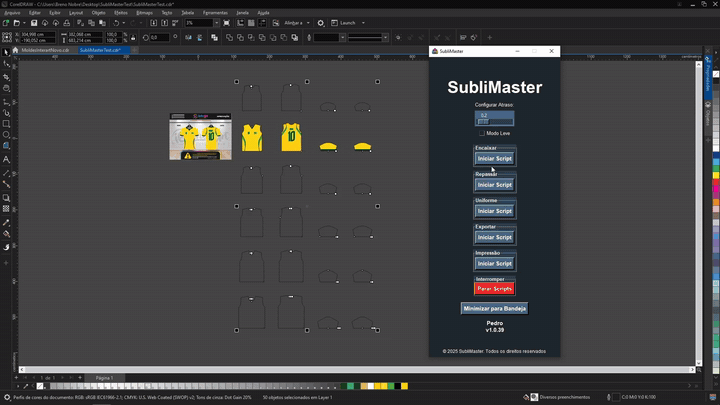This screenshot has width=720, height=405.
Task: Toggle the Show guidelines icon
Action: point(262,23)
